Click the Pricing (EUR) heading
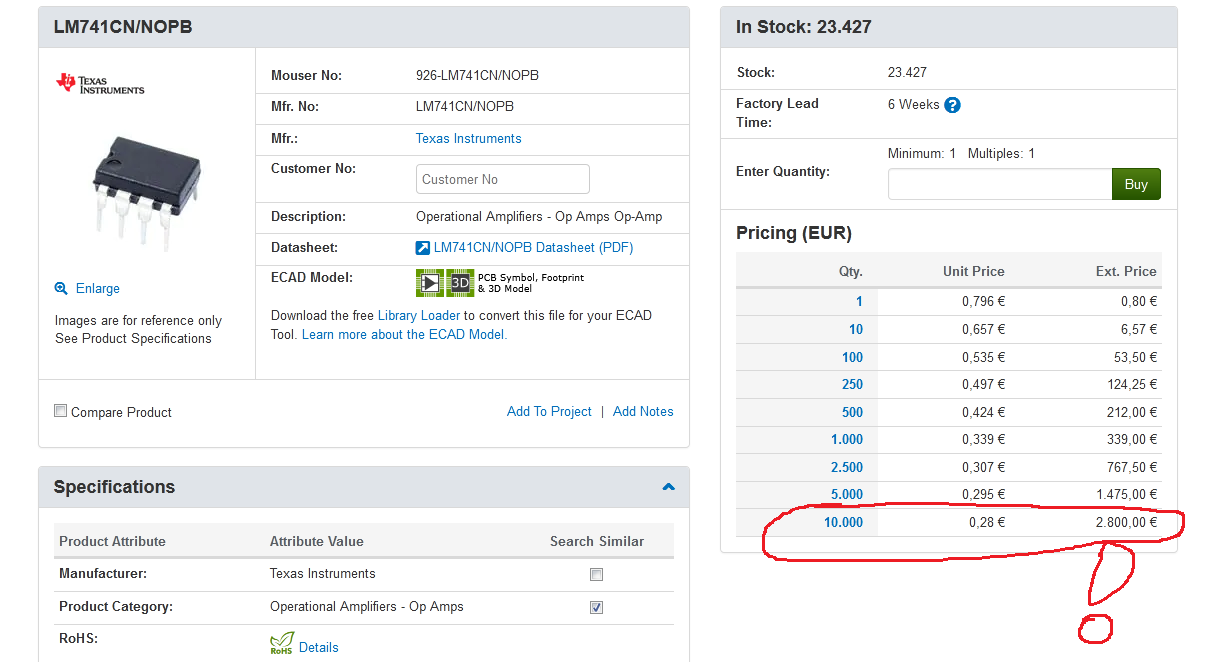The image size is (1215, 662). (x=794, y=233)
